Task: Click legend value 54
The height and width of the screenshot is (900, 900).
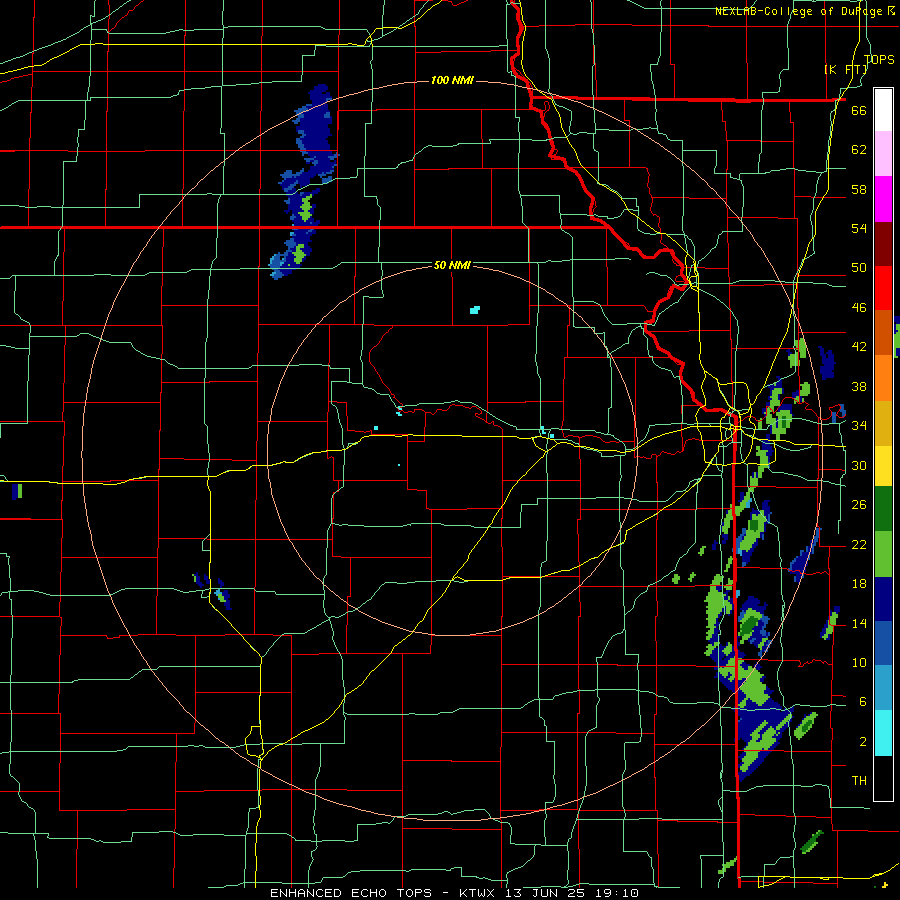Action: click(x=859, y=228)
